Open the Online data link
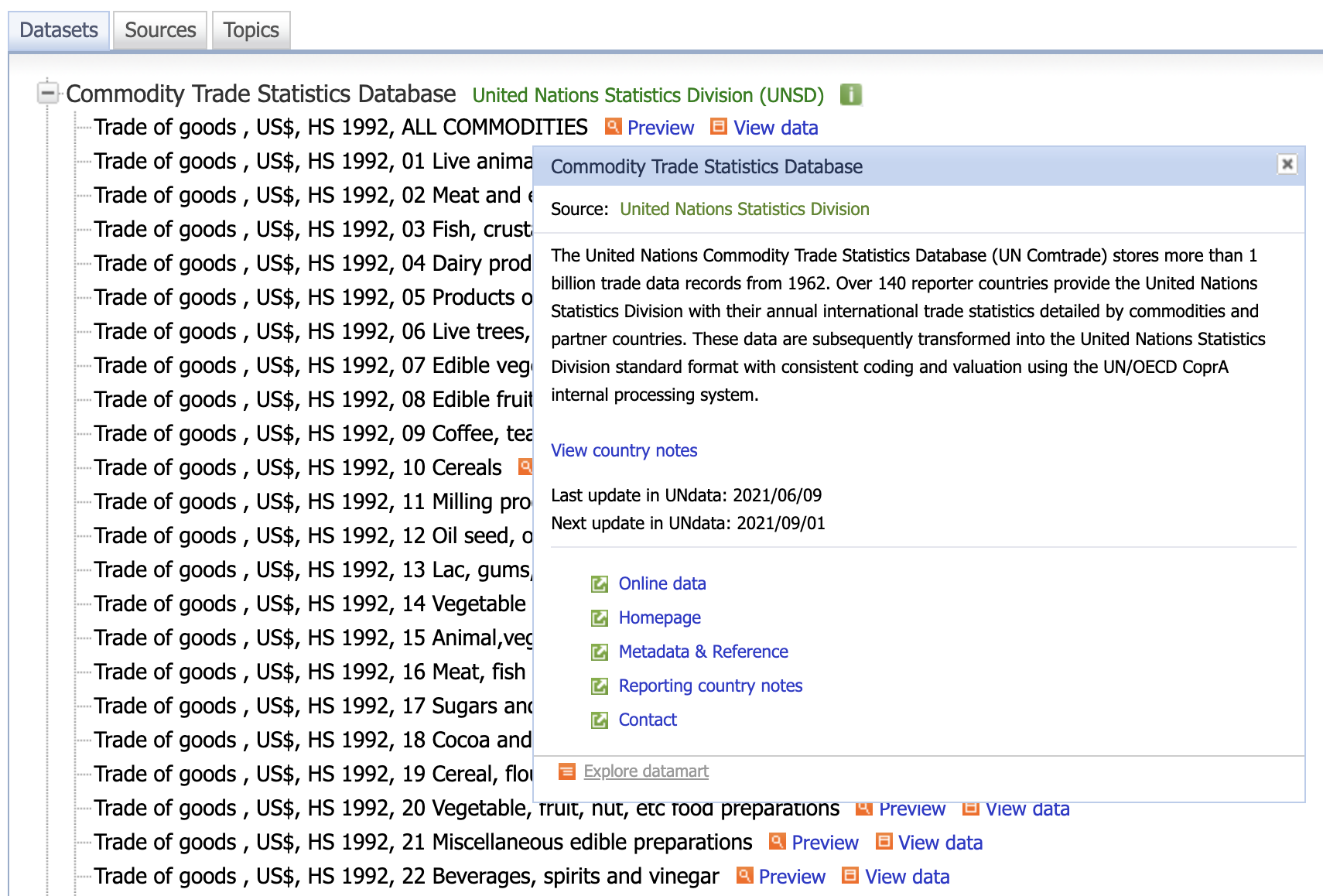Viewport: 1323px width, 896px height. tap(661, 583)
